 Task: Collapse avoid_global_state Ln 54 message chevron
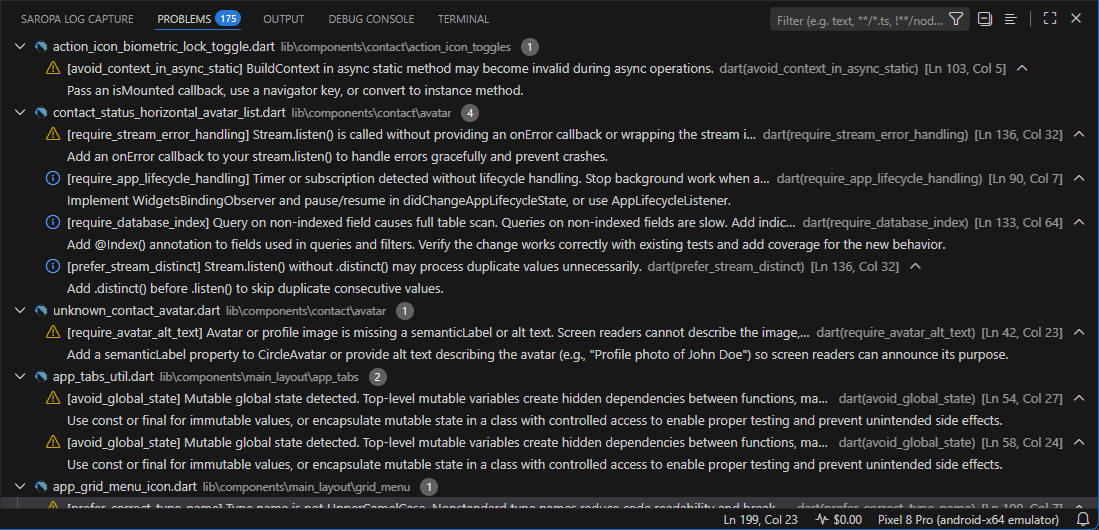1079,398
